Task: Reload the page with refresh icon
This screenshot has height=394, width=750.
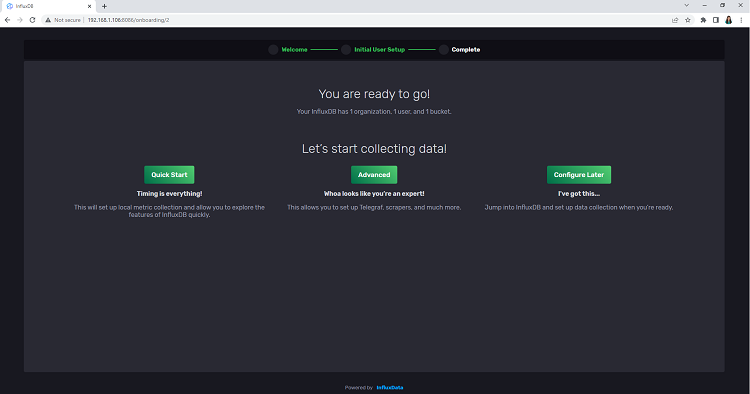Action: 33,20
